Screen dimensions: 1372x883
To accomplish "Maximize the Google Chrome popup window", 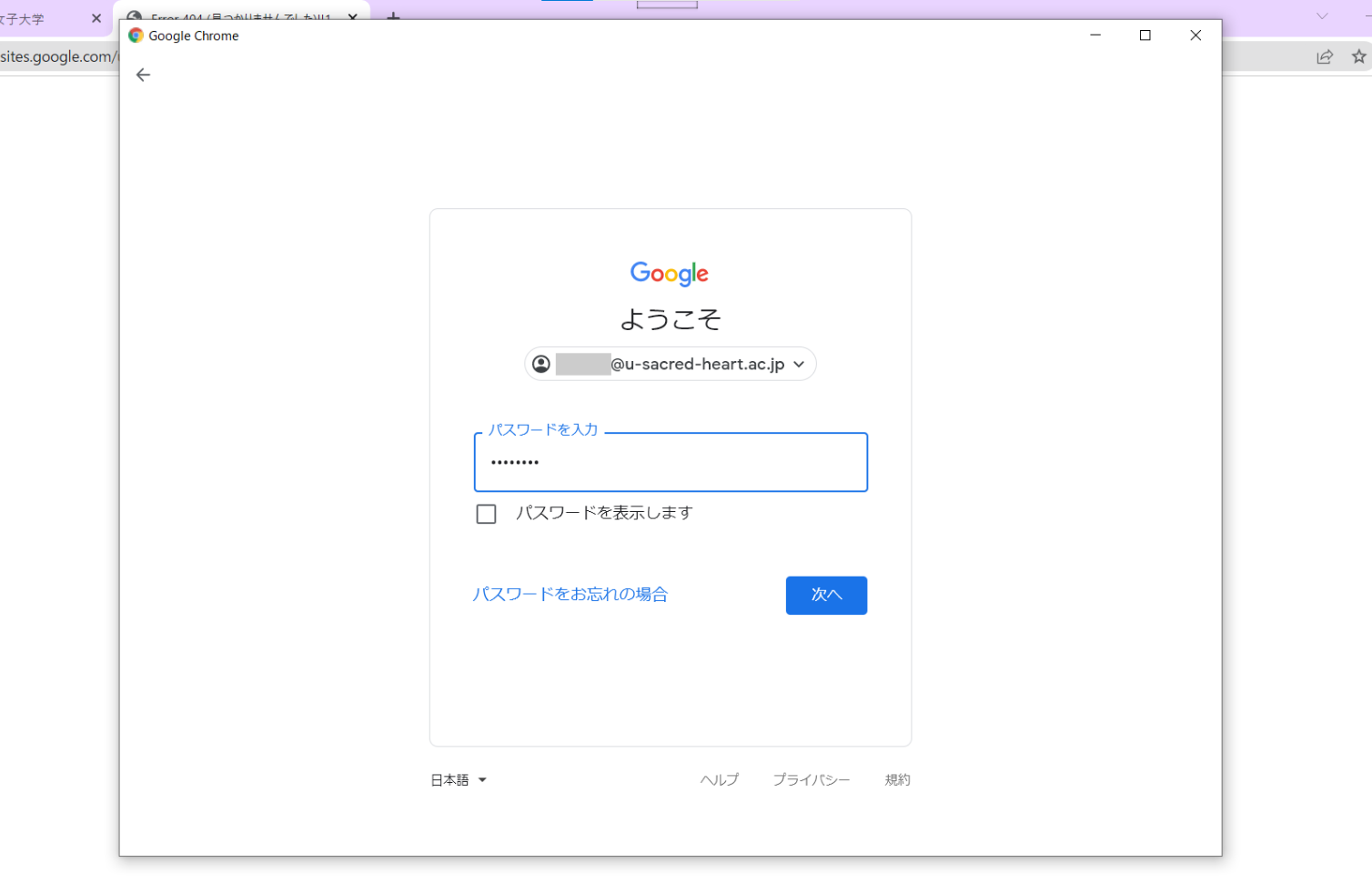I will point(1145,35).
